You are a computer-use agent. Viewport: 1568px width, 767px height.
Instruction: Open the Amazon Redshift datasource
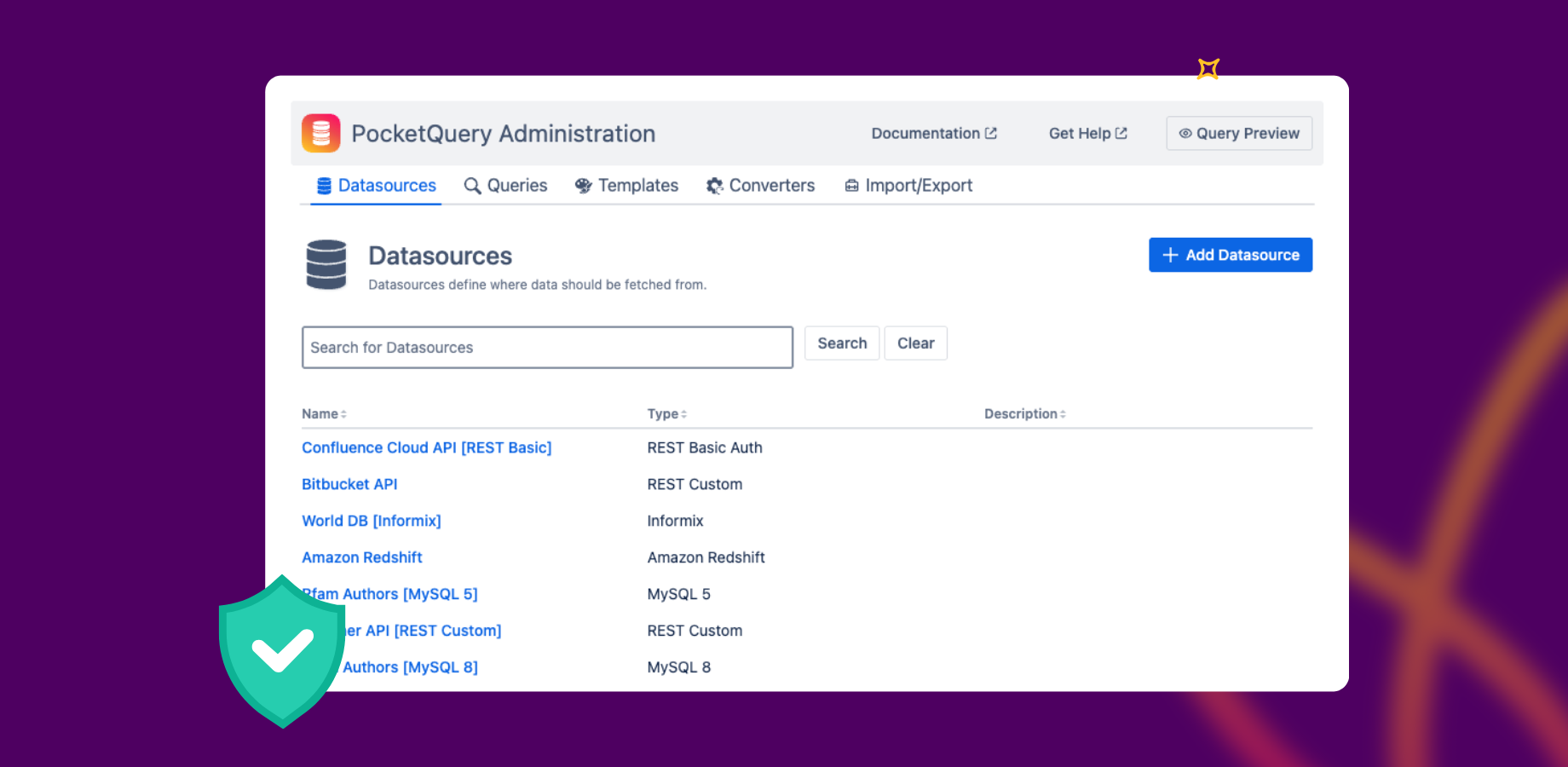361,557
